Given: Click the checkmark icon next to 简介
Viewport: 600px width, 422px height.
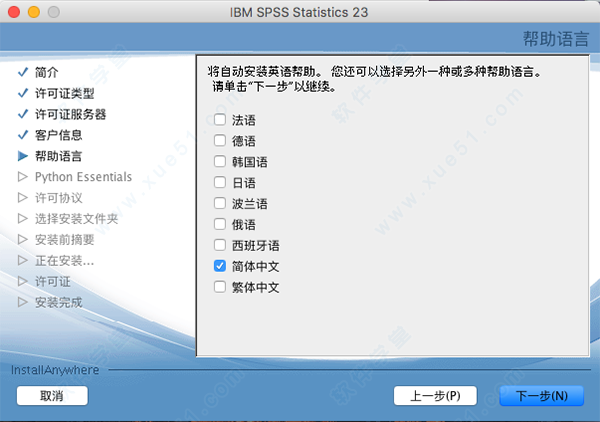Looking at the screenshot, I should (x=23, y=73).
